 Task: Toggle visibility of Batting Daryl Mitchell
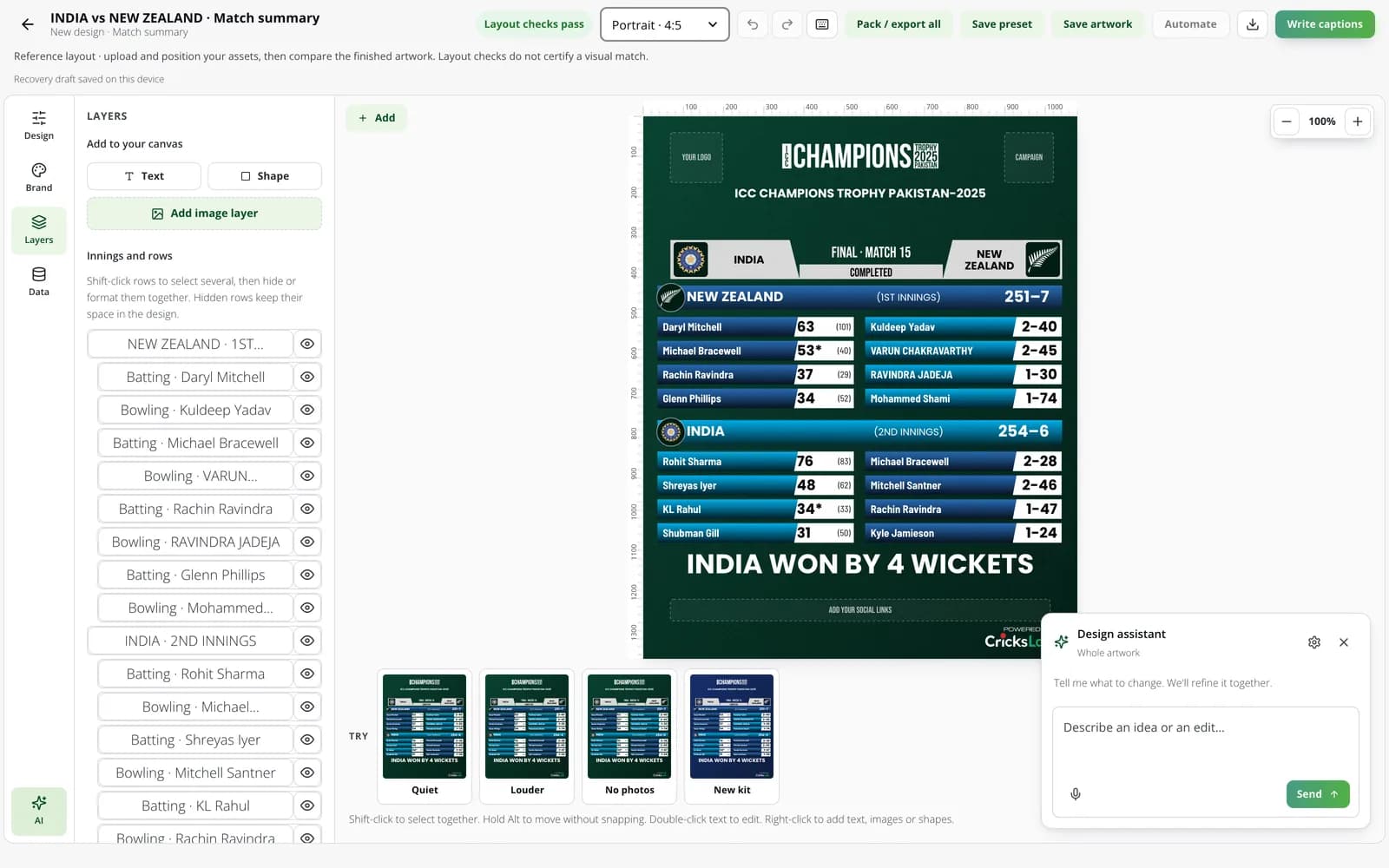307,377
